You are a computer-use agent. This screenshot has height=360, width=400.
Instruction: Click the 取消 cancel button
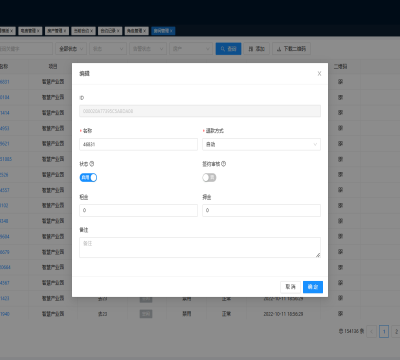[290, 287]
